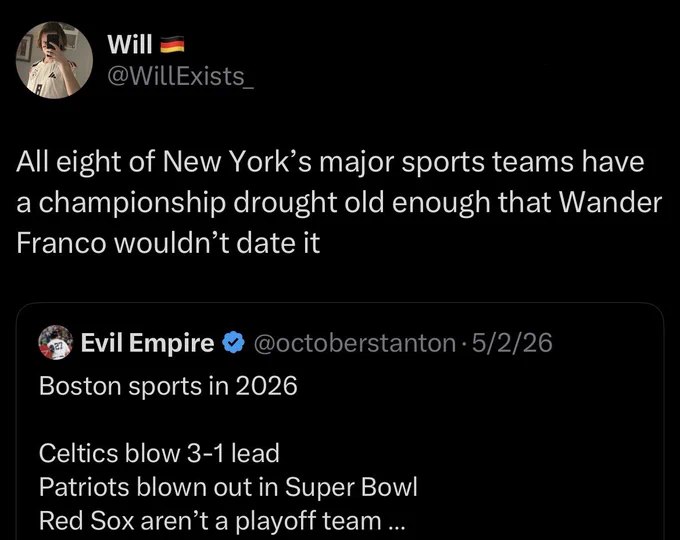Open the quoted tweet about Boston sports
680x540 pixels.
pos(340,421)
